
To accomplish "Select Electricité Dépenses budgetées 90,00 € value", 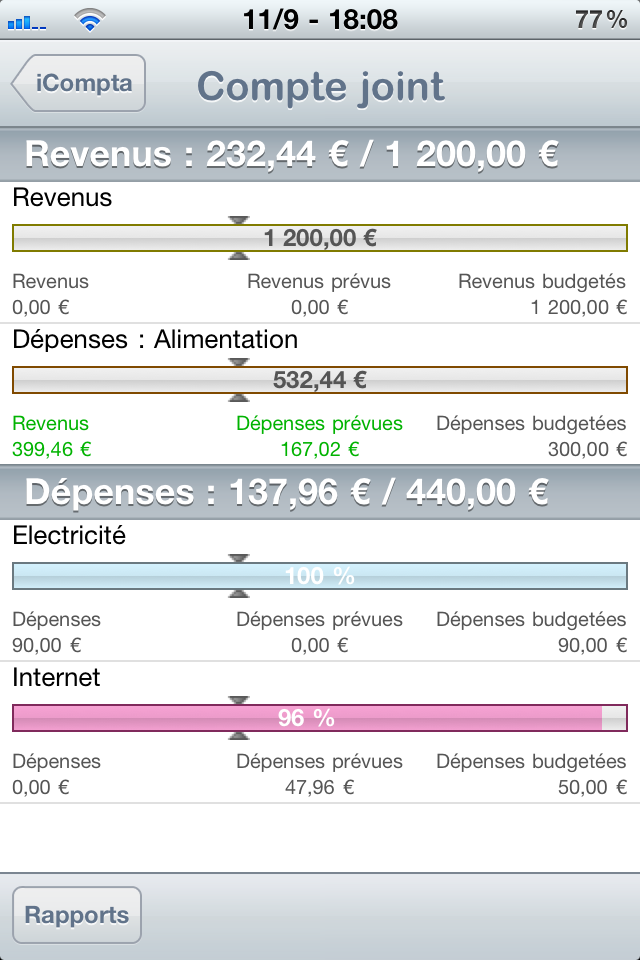I will (592, 645).
